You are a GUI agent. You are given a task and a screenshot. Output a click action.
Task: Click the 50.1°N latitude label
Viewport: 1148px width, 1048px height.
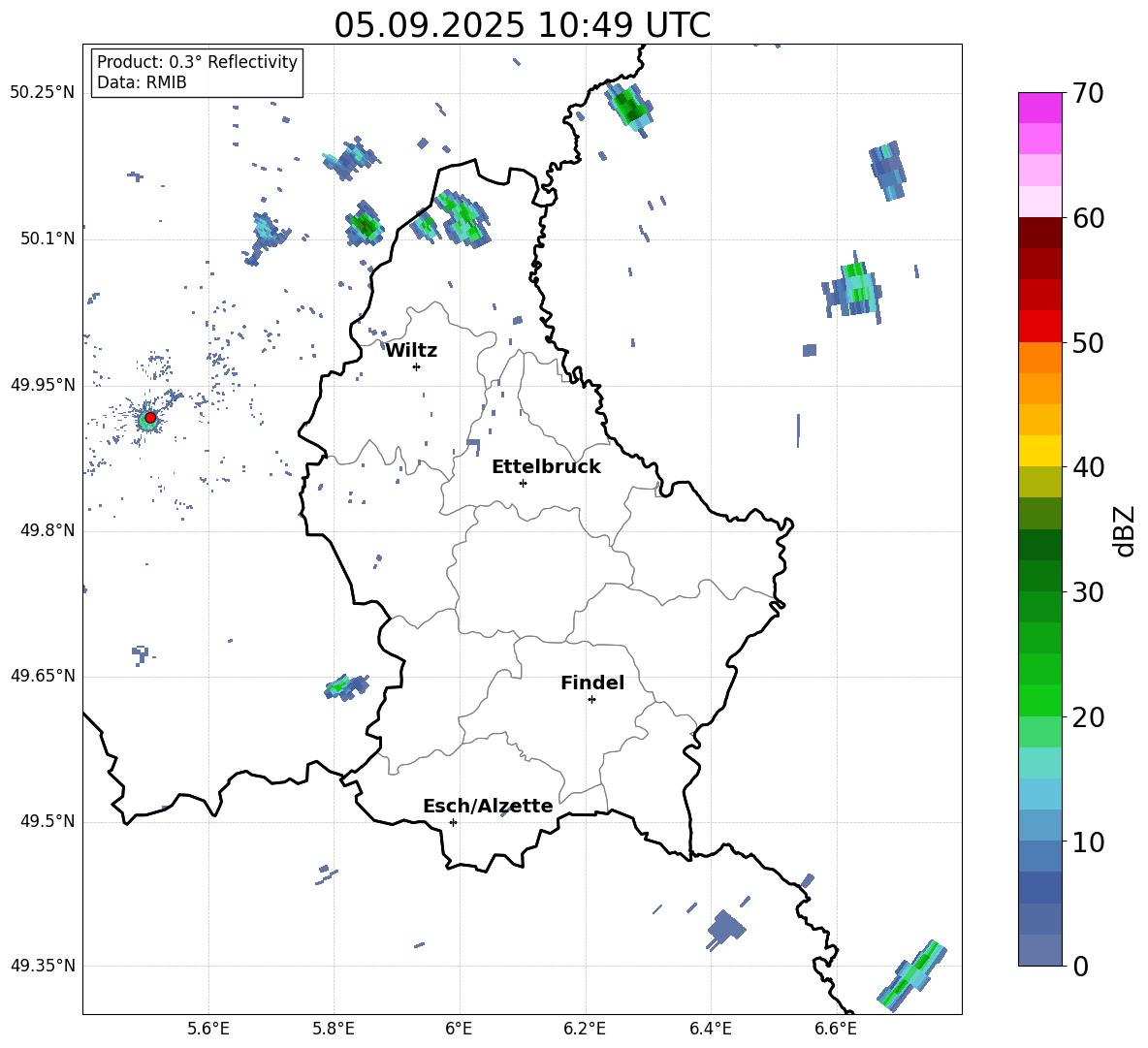[48, 238]
